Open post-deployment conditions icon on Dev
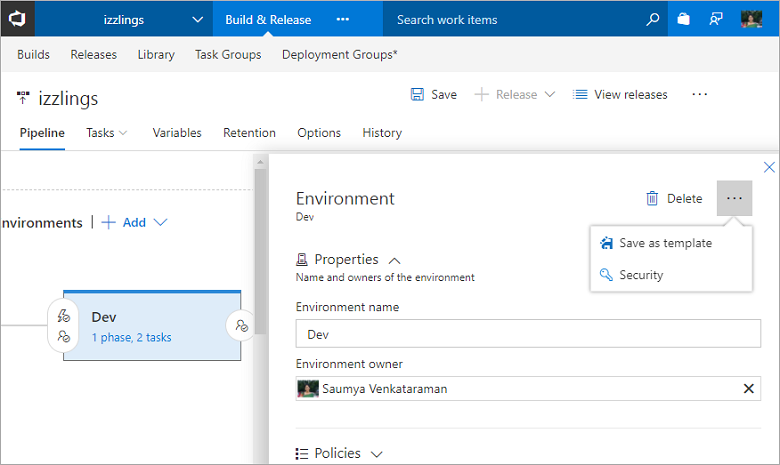Image resolution: width=780 pixels, height=465 pixels. pos(241,325)
